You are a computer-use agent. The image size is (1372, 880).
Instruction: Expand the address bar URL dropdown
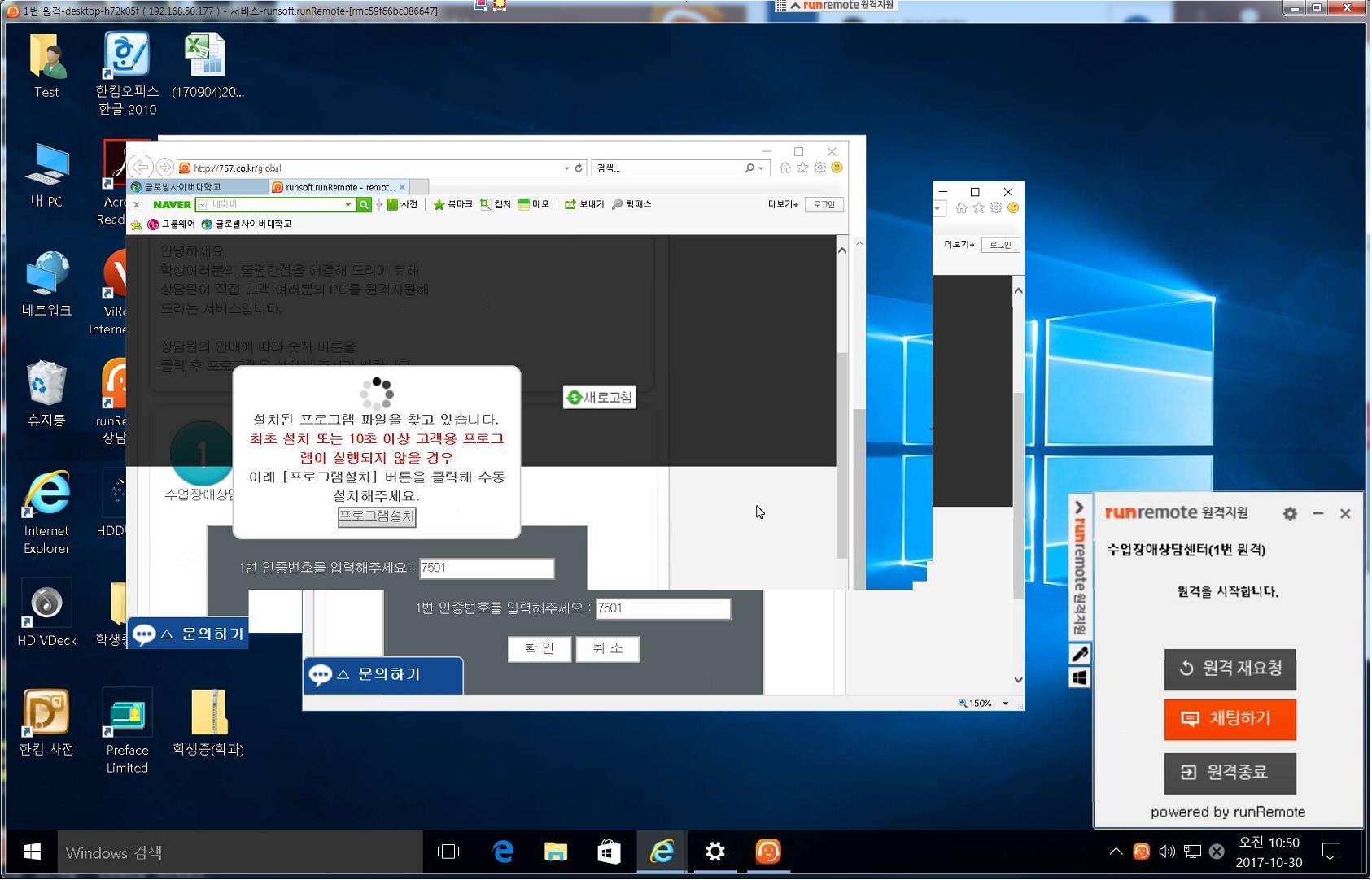point(566,168)
